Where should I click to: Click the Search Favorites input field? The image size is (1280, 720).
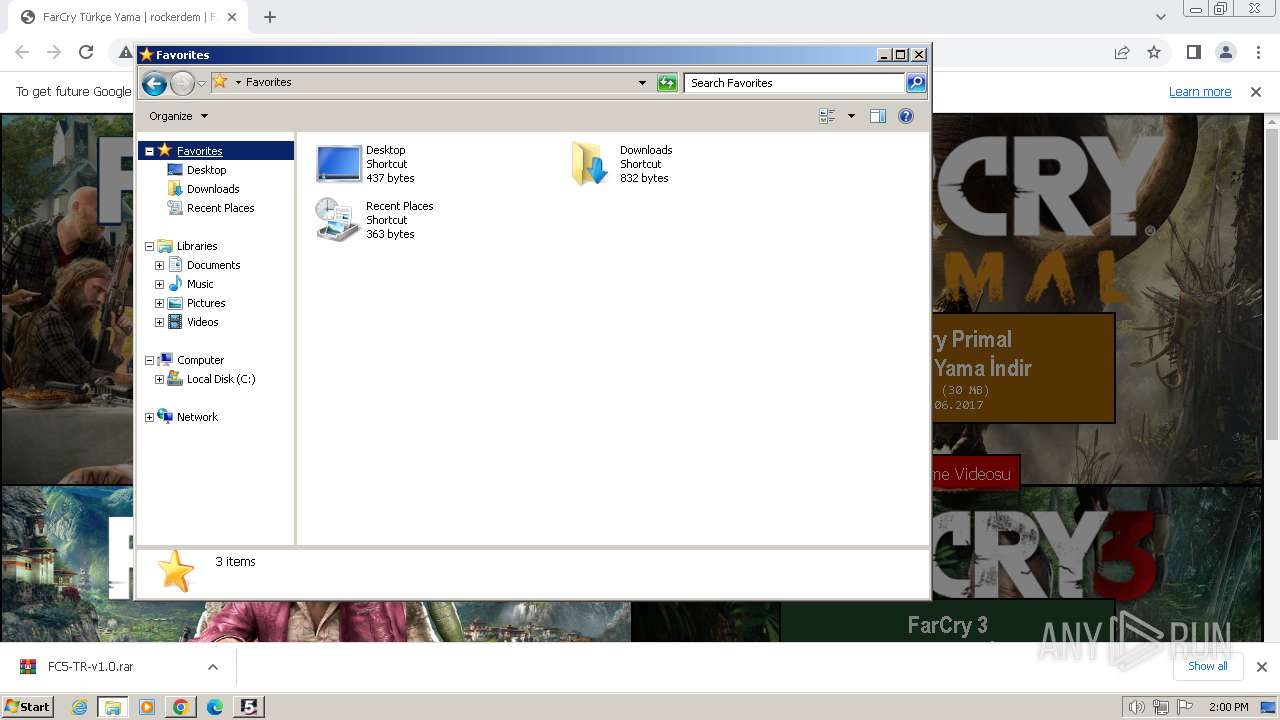(x=794, y=83)
